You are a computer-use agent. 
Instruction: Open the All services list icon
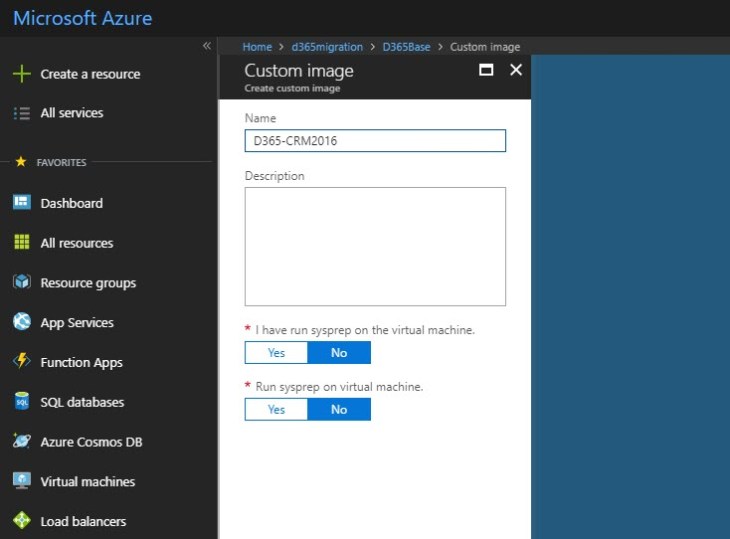coord(21,113)
